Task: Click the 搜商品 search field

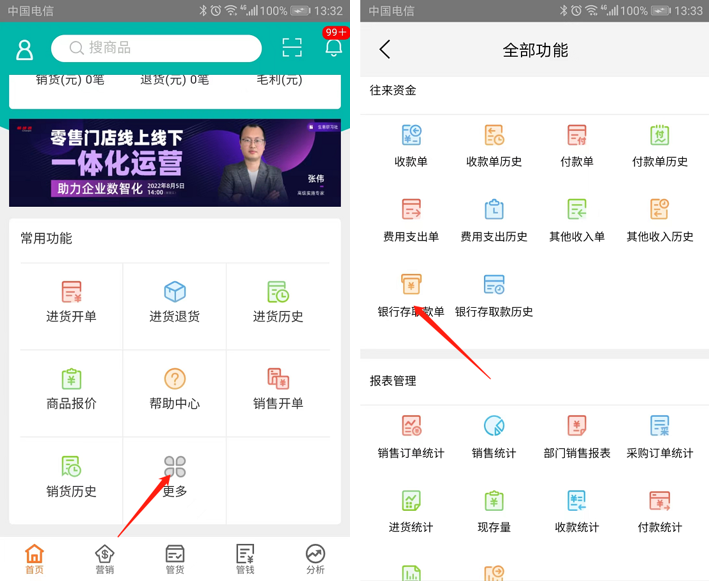Action: pyautogui.click(x=156, y=48)
